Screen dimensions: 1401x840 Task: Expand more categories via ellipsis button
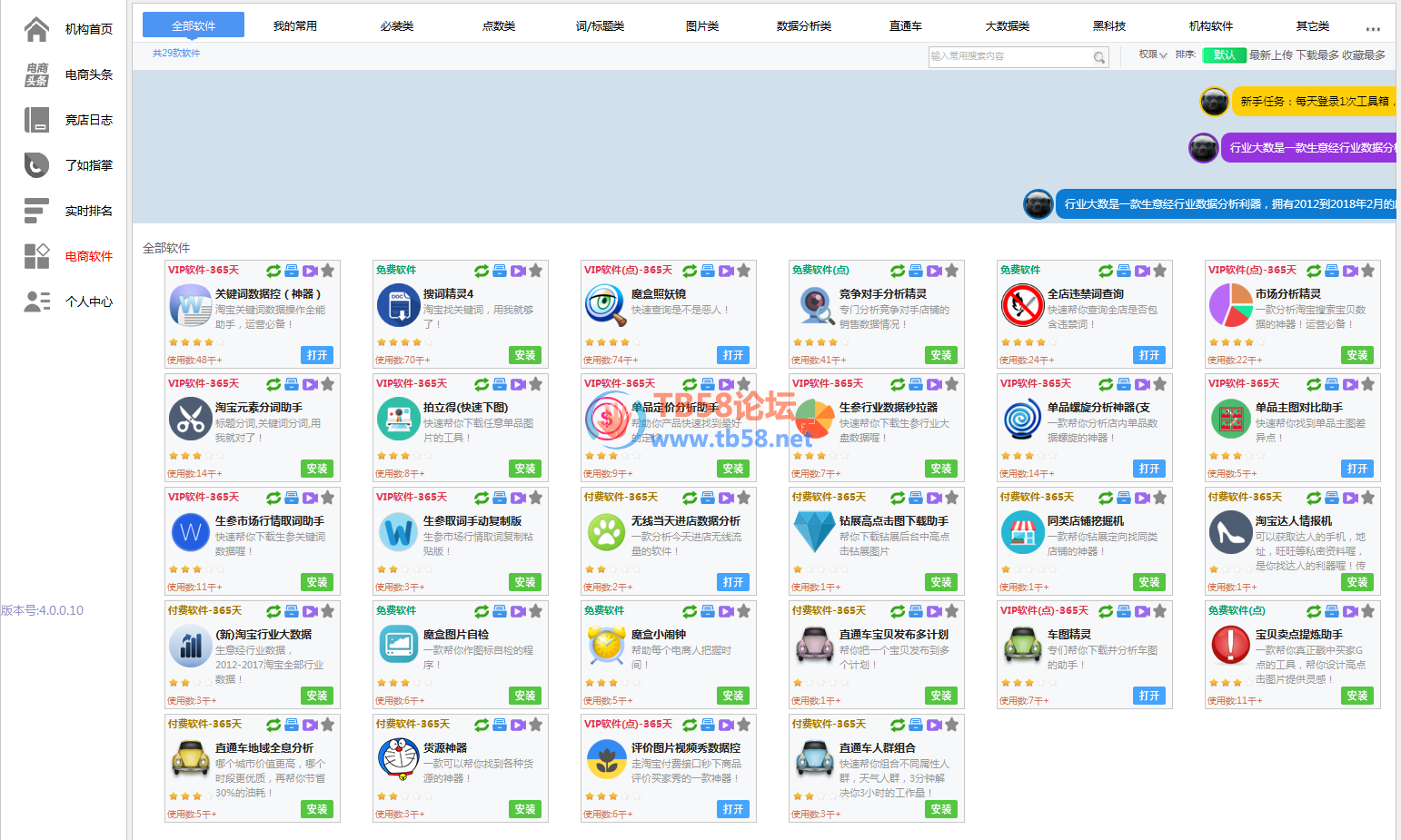pos(1373,28)
